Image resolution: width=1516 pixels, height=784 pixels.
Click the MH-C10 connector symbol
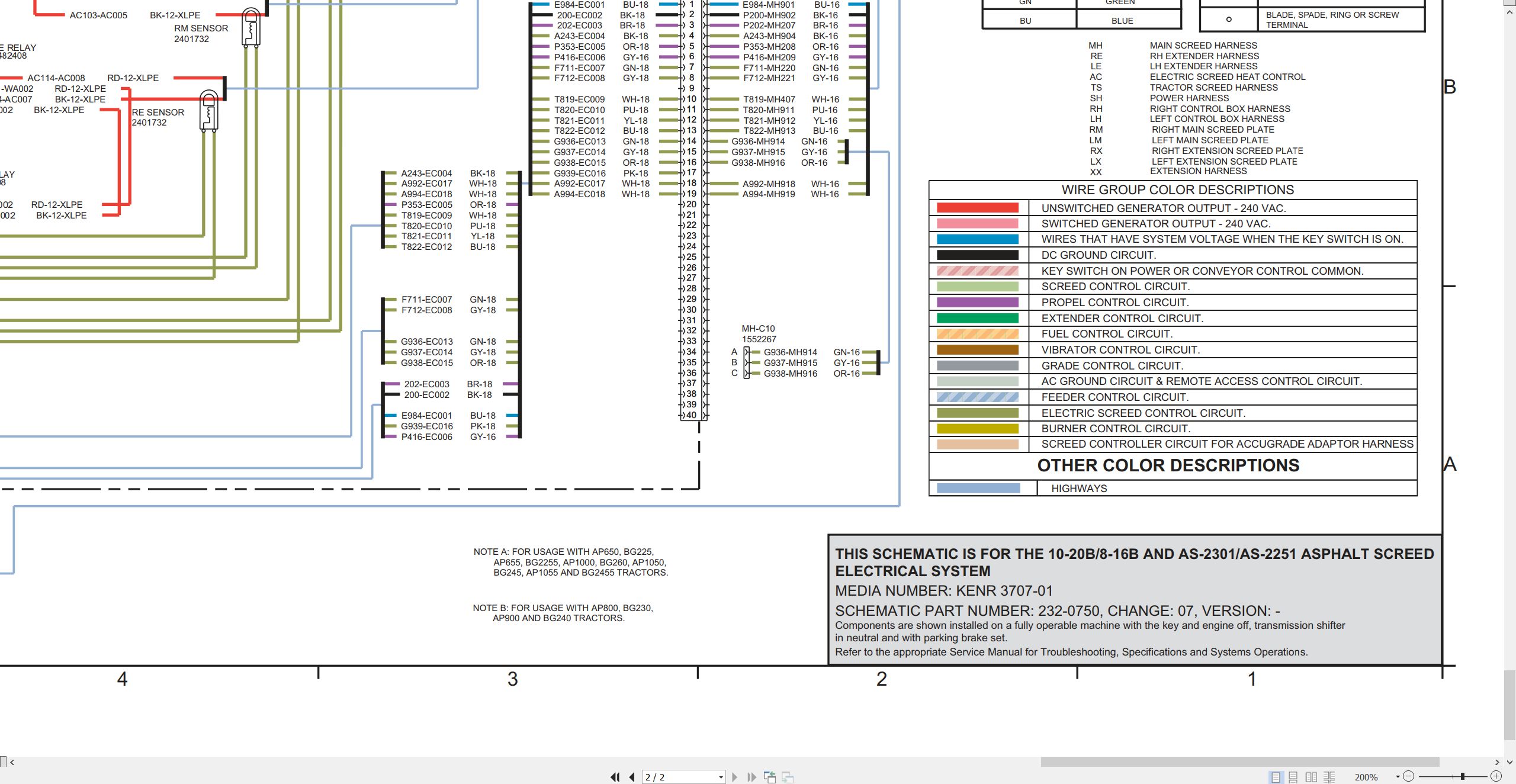coord(747,362)
